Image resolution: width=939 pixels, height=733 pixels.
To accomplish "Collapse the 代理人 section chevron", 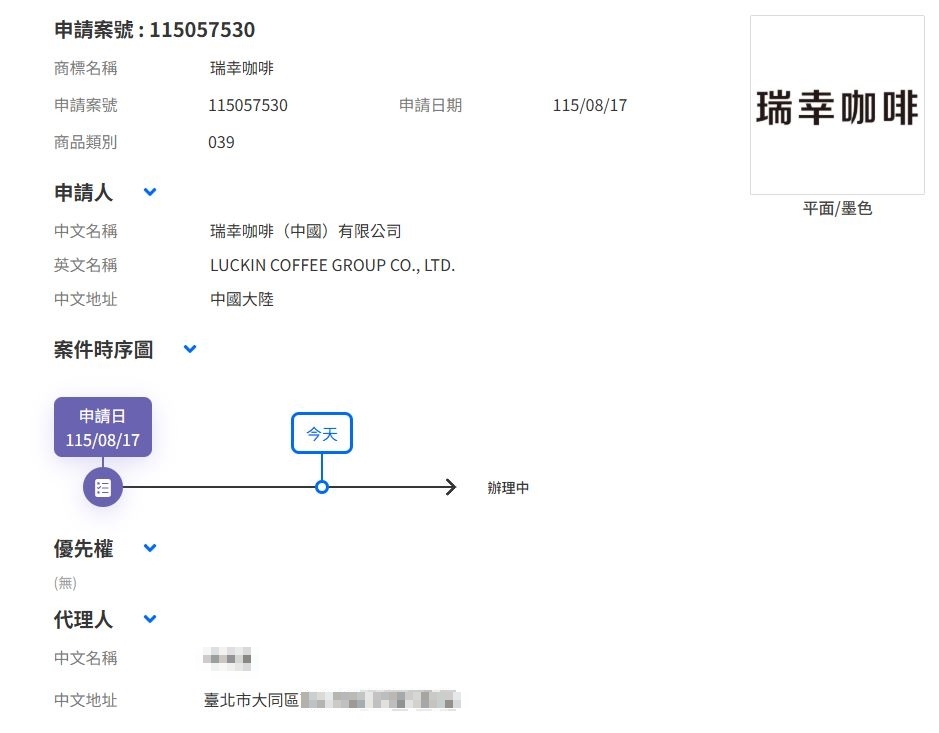I will point(150,619).
